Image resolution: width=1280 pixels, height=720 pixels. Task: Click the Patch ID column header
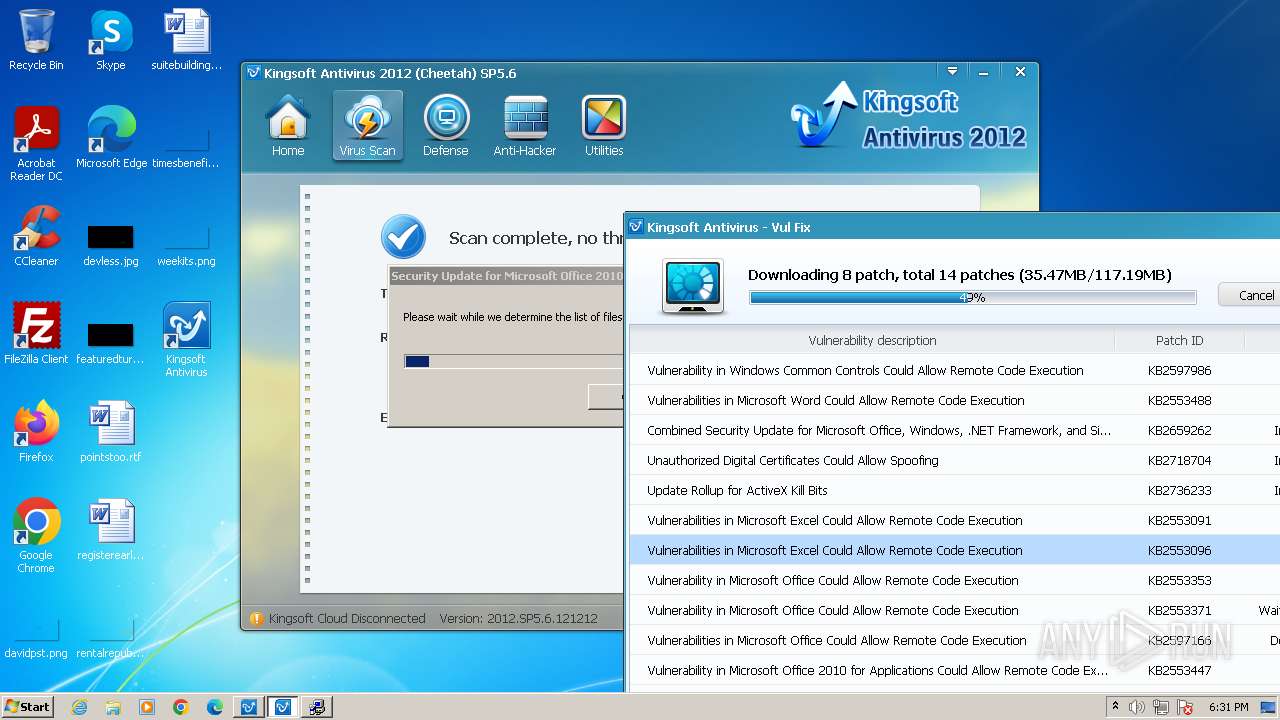[x=1179, y=341]
